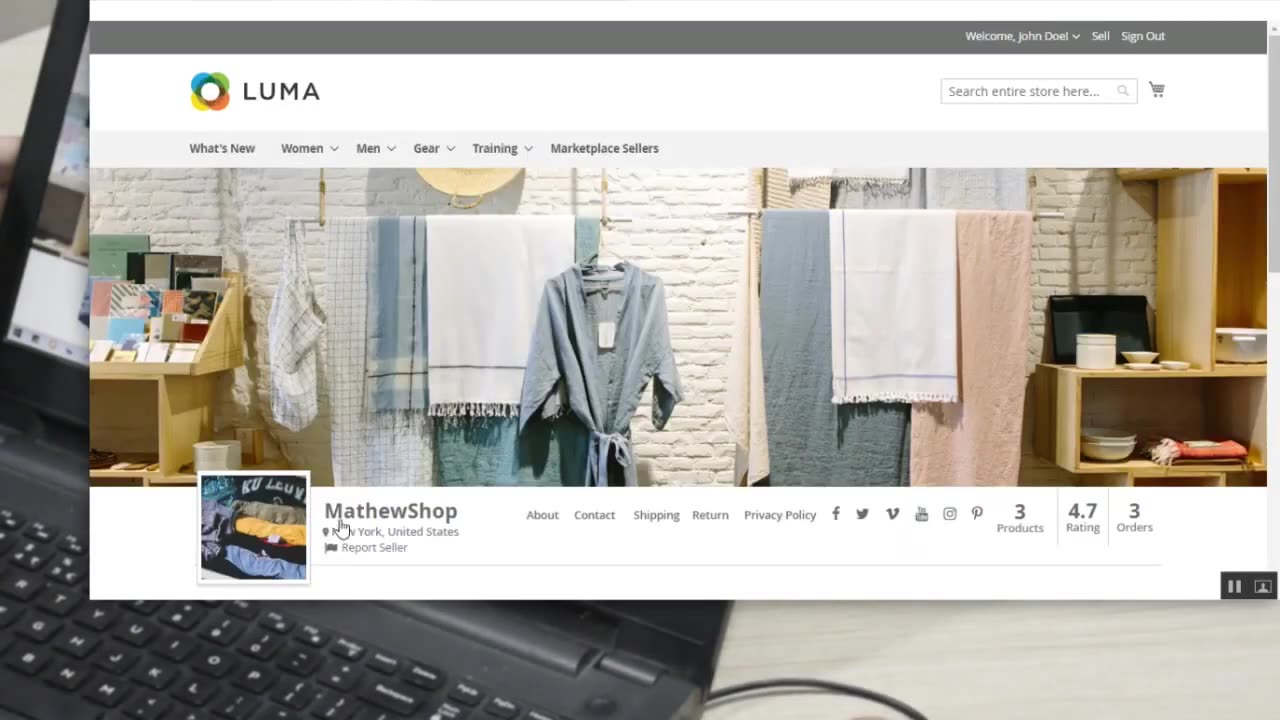Toggle picture-in-picture overlay button

[1262, 586]
